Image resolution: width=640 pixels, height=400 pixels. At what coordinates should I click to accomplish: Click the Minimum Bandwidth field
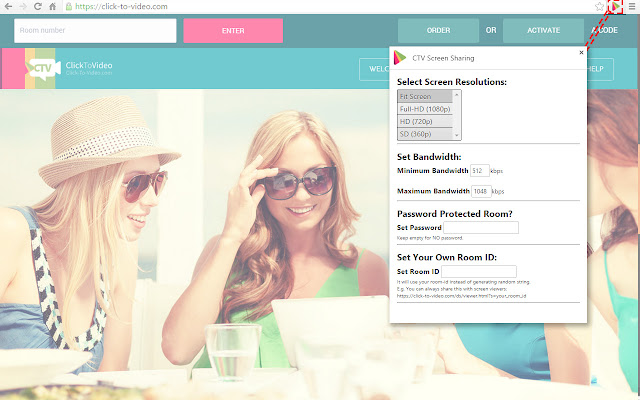[480, 171]
